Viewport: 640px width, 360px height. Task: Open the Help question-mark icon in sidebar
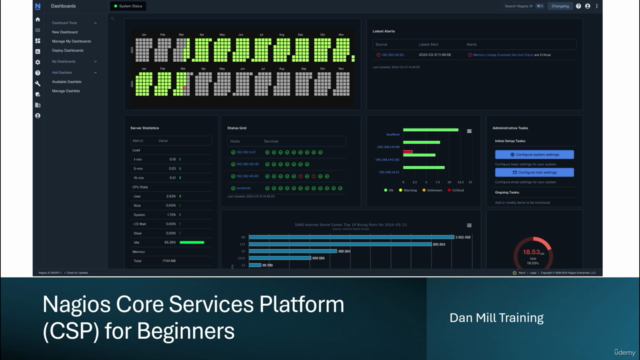38,73
